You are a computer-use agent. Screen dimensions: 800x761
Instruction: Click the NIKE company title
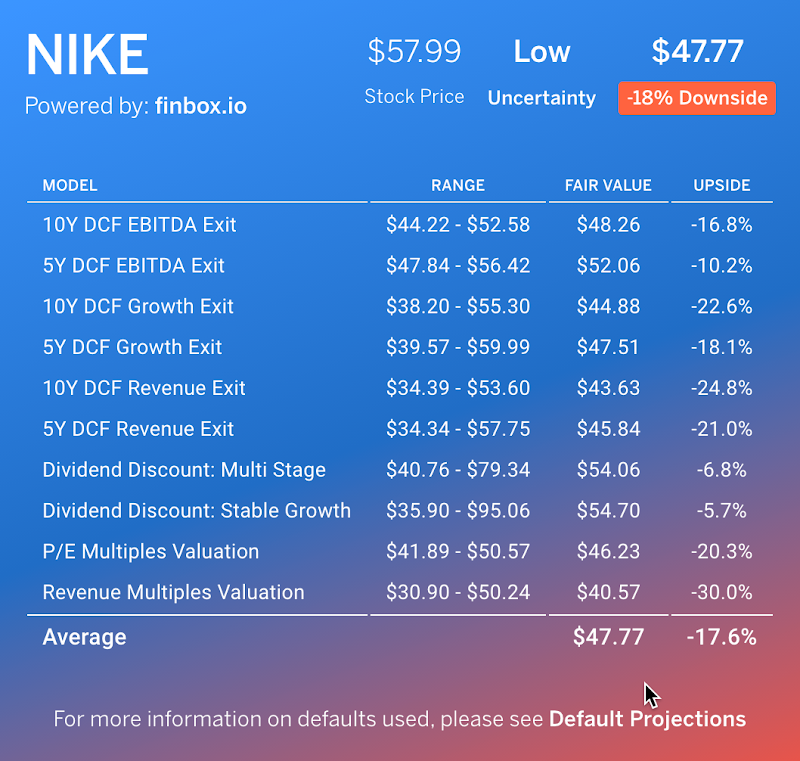click(x=87, y=55)
